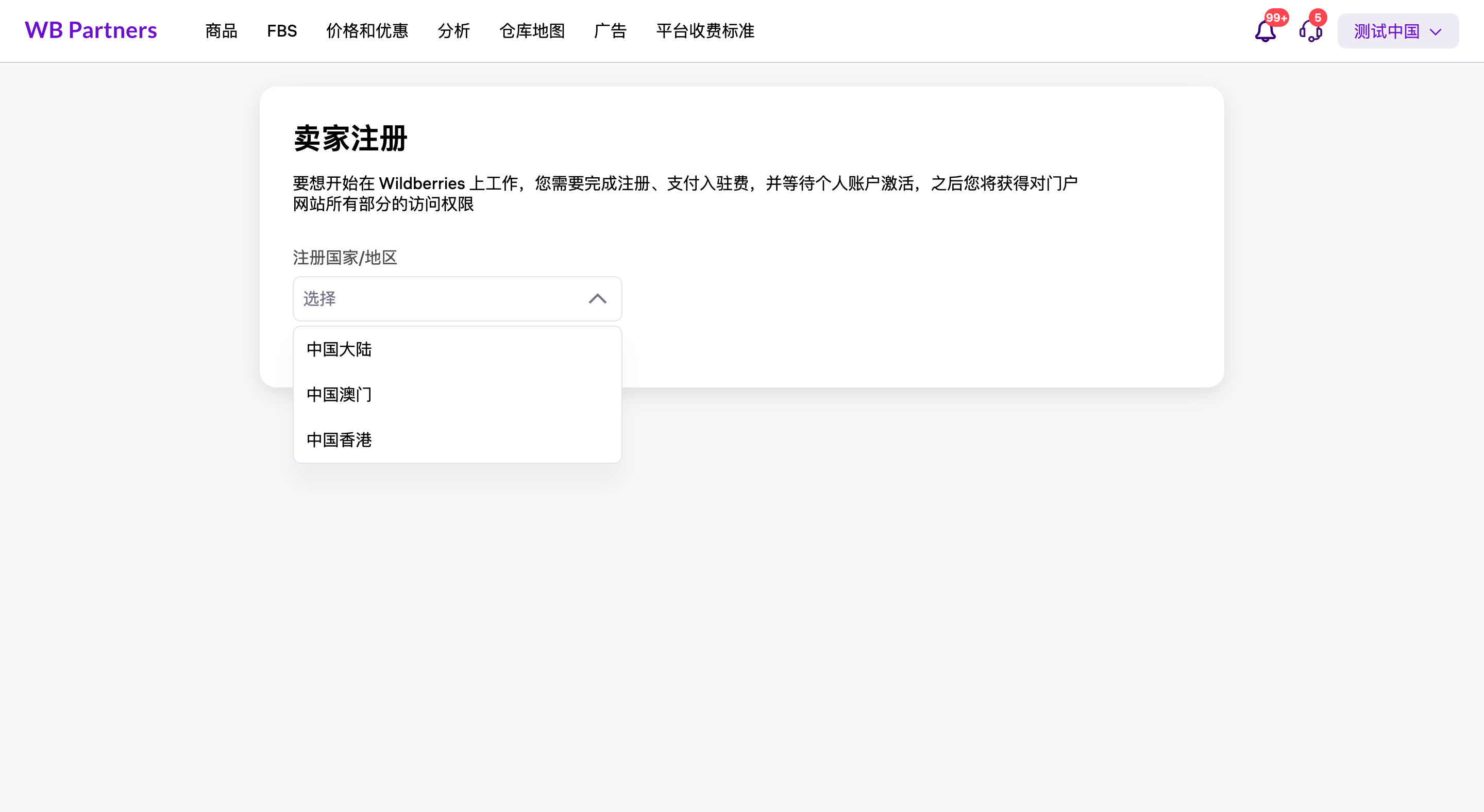The image size is (1484, 812).
Task: View 平台收费标准 page
Action: [x=705, y=31]
